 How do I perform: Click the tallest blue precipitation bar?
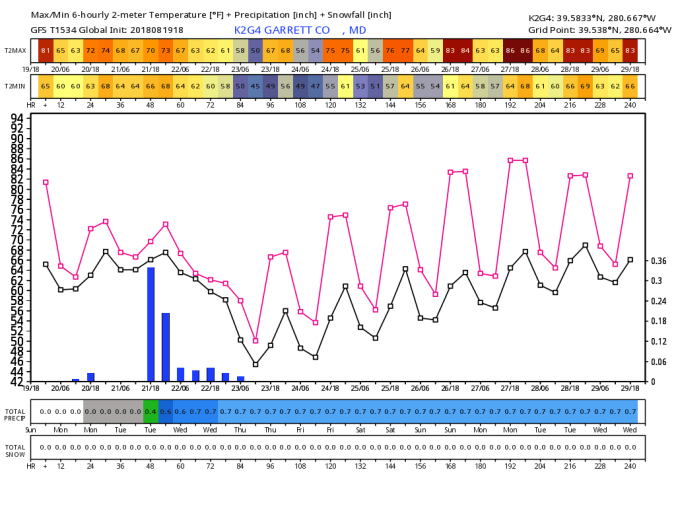tap(151, 324)
